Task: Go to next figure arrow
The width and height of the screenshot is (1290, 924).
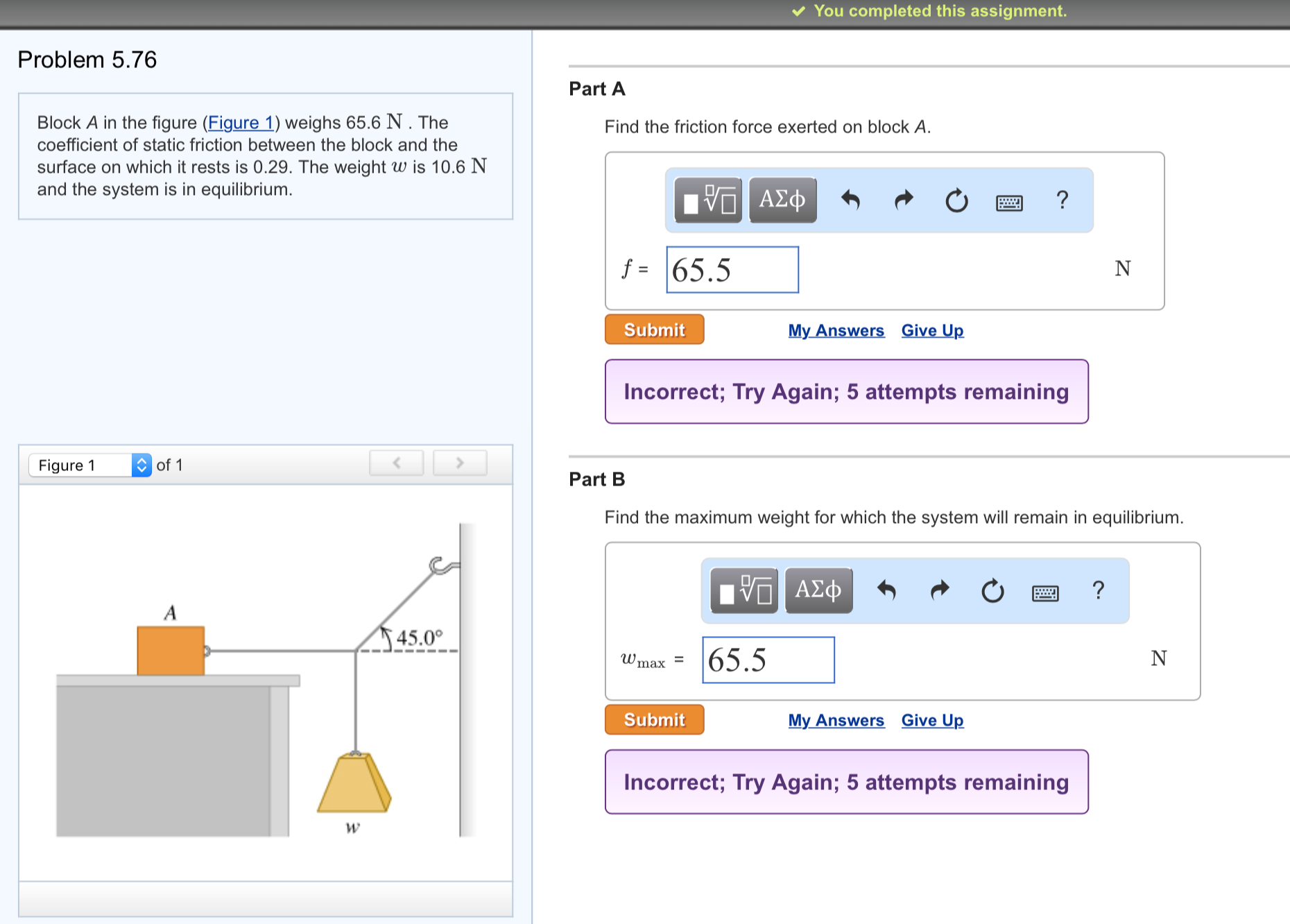Action: coord(460,463)
